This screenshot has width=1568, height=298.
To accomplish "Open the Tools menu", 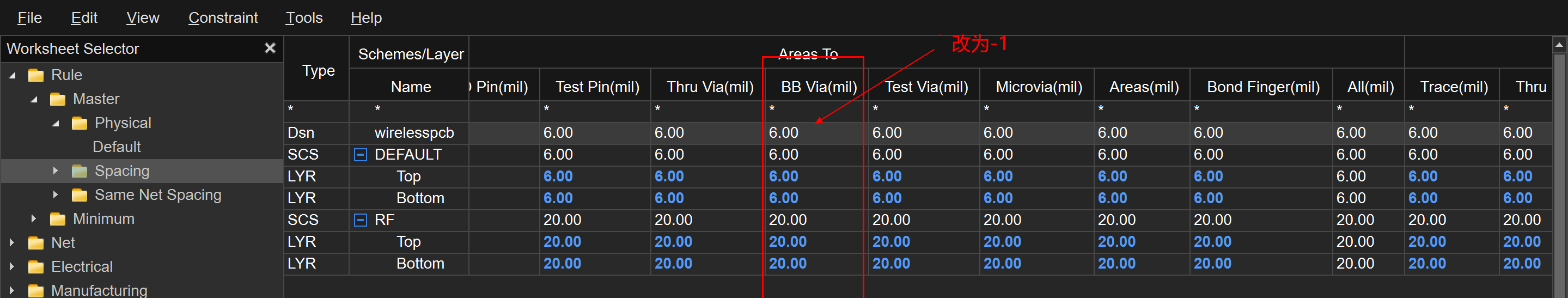I will [x=304, y=17].
